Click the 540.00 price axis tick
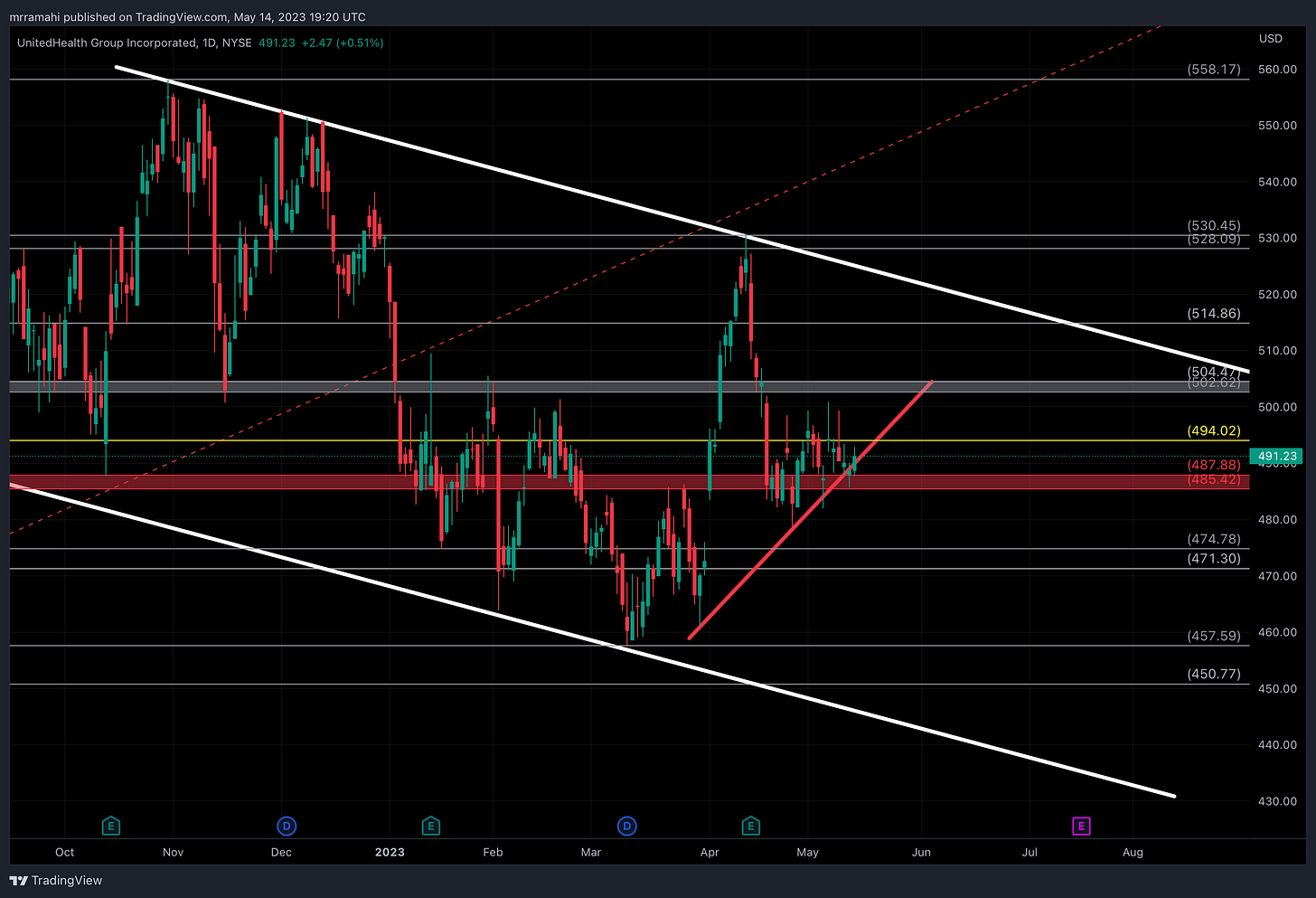The height and width of the screenshot is (898, 1316). pyautogui.click(x=1277, y=182)
